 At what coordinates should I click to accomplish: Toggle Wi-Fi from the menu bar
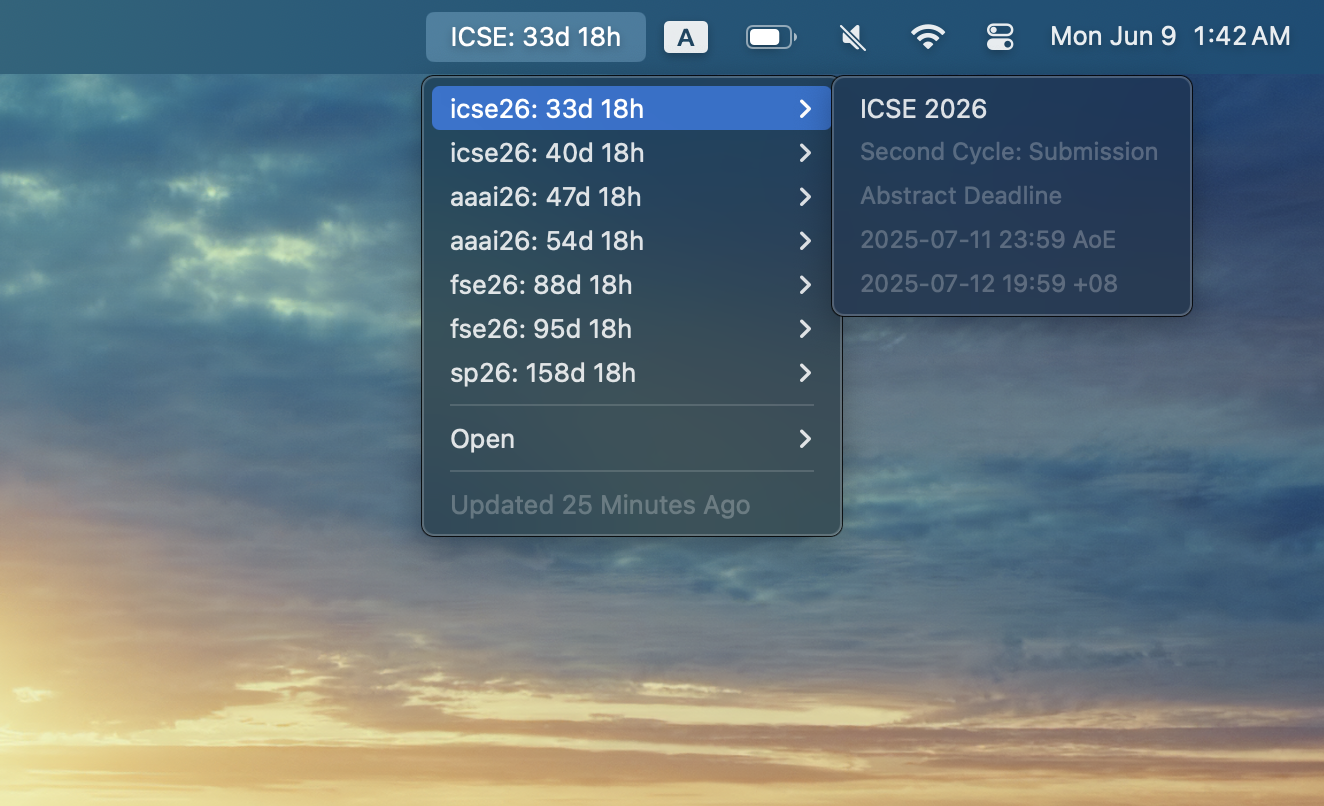click(x=928, y=36)
